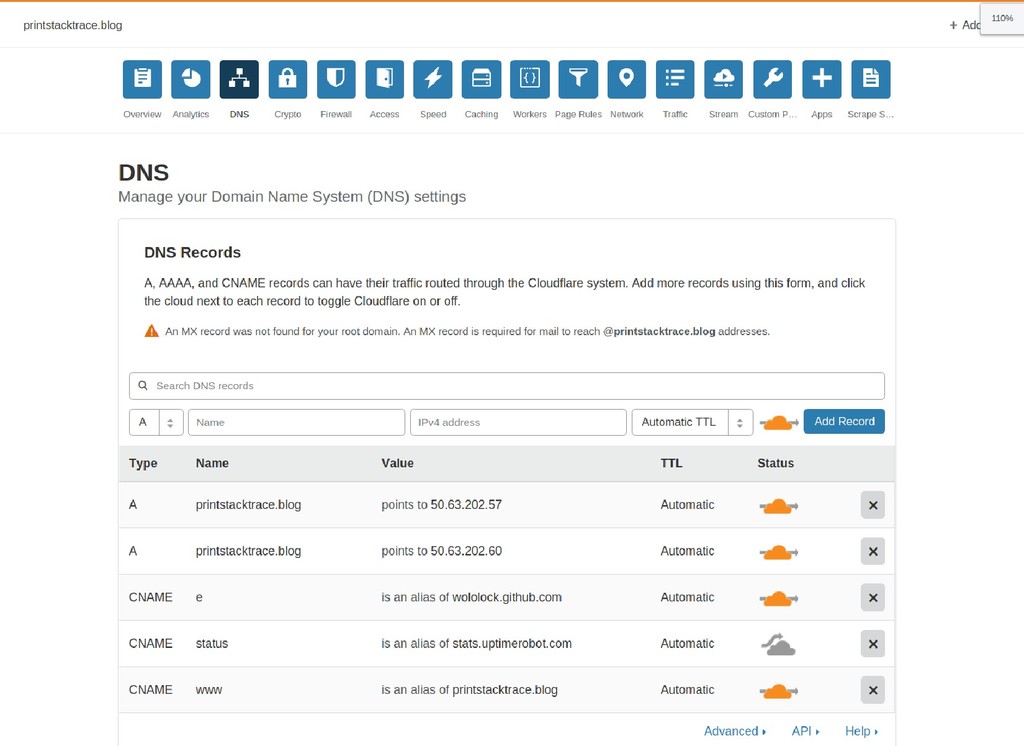Focus the Search DNS records field

507,385
